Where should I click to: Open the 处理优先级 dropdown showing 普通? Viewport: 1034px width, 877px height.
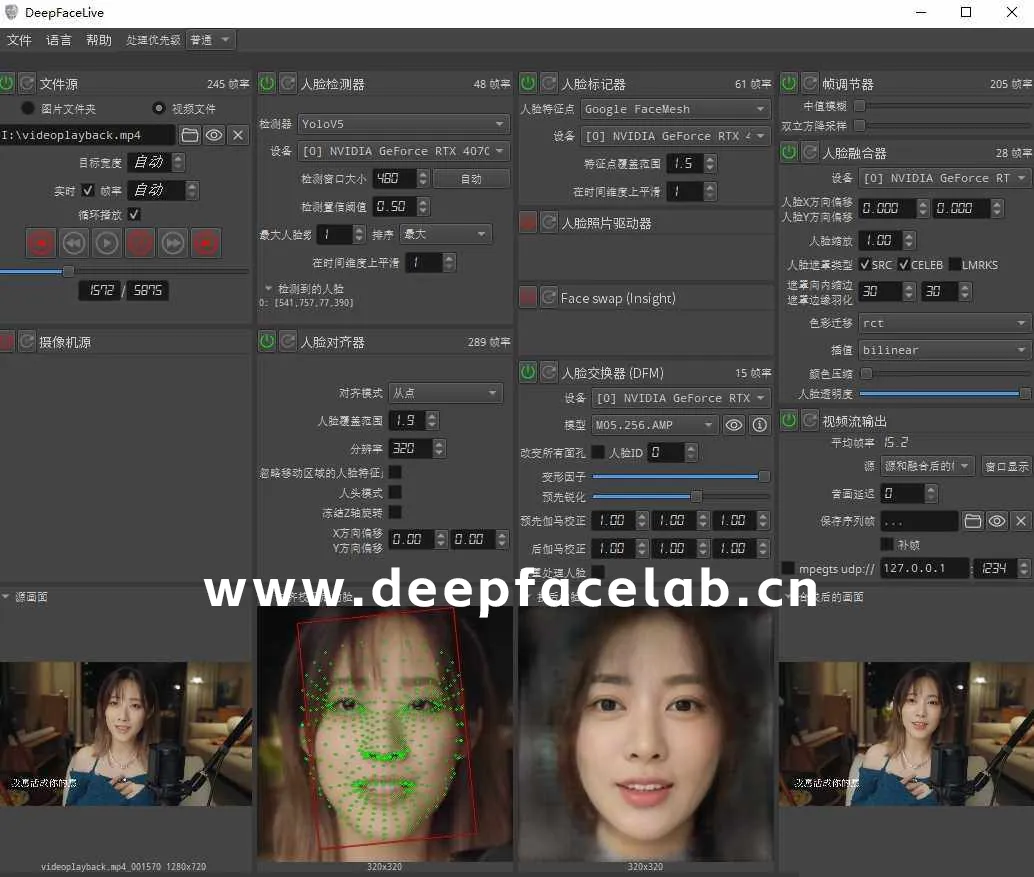(x=210, y=40)
